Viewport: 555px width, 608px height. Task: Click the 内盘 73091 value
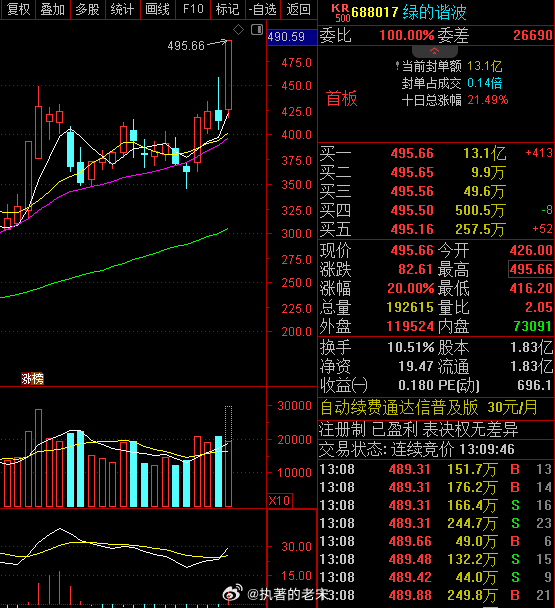pos(532,326)
